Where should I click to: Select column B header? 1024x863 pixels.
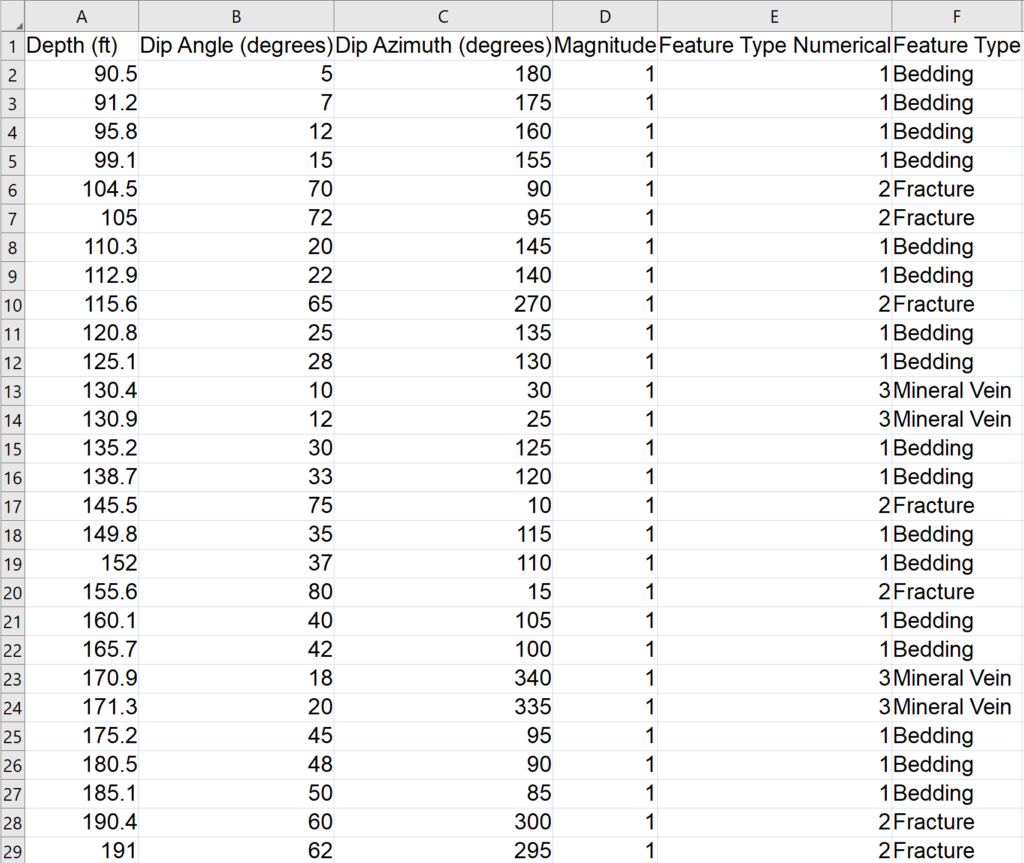point(236,15)
